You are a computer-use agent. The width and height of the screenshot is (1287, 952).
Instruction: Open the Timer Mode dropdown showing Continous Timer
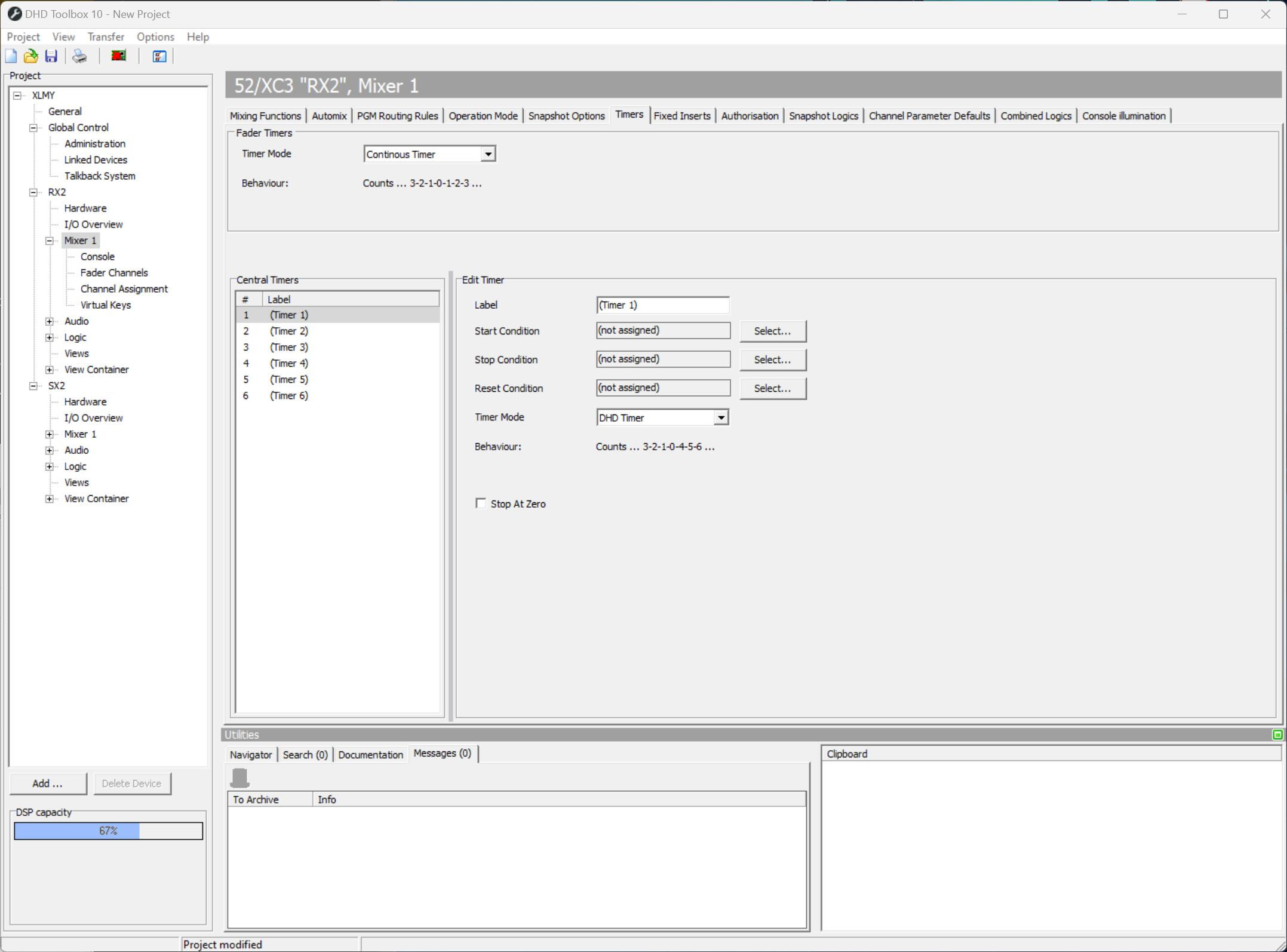point(488,153)
